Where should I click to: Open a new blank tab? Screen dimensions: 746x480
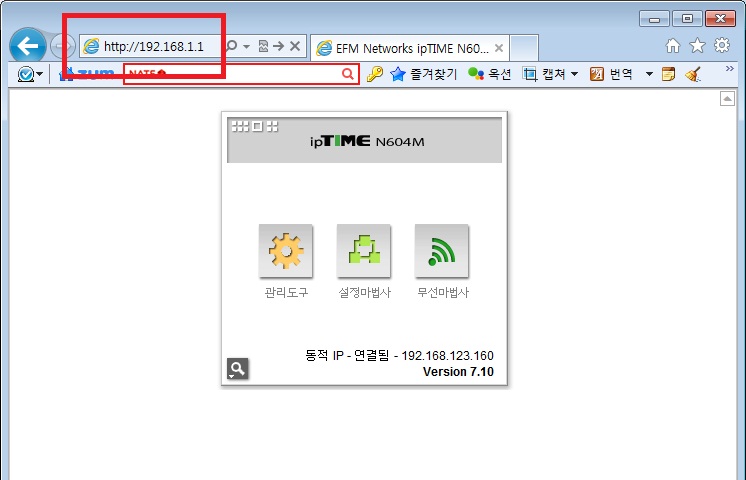click(524, 48)
